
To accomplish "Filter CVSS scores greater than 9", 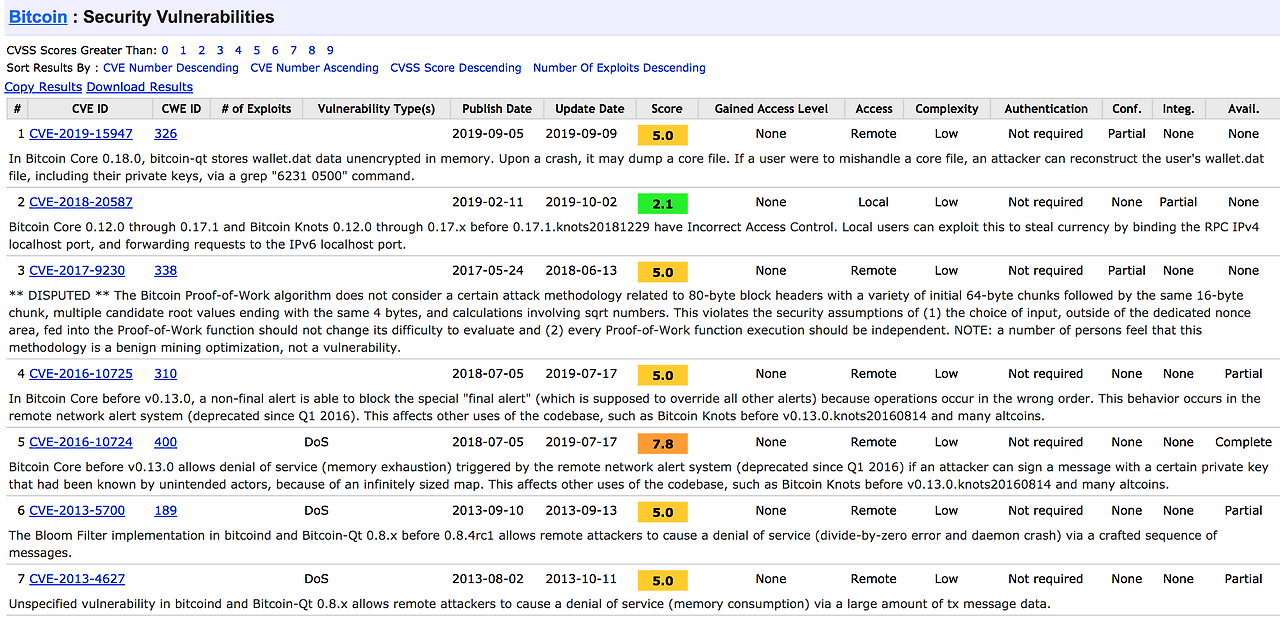I will pos(330,50).
